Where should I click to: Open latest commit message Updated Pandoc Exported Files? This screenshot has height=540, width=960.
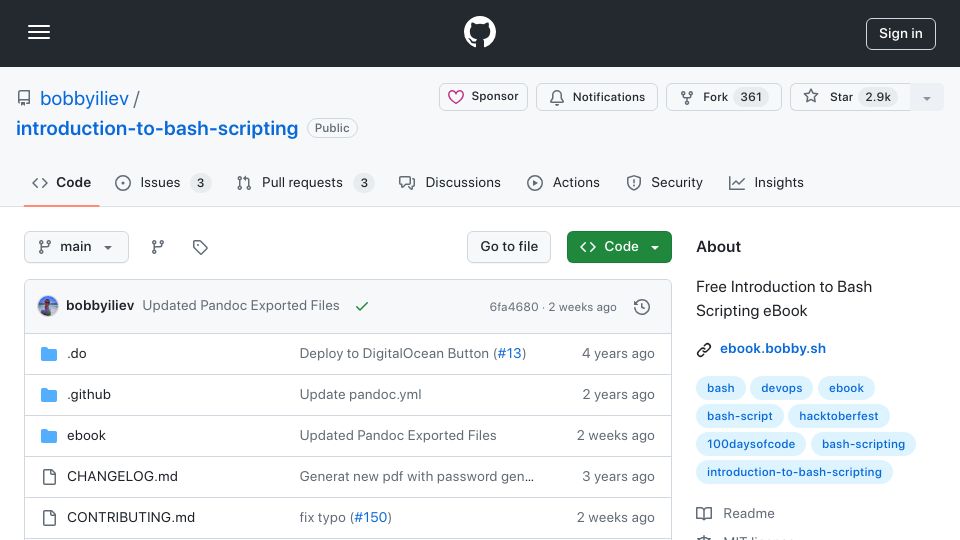pos(241,306)
